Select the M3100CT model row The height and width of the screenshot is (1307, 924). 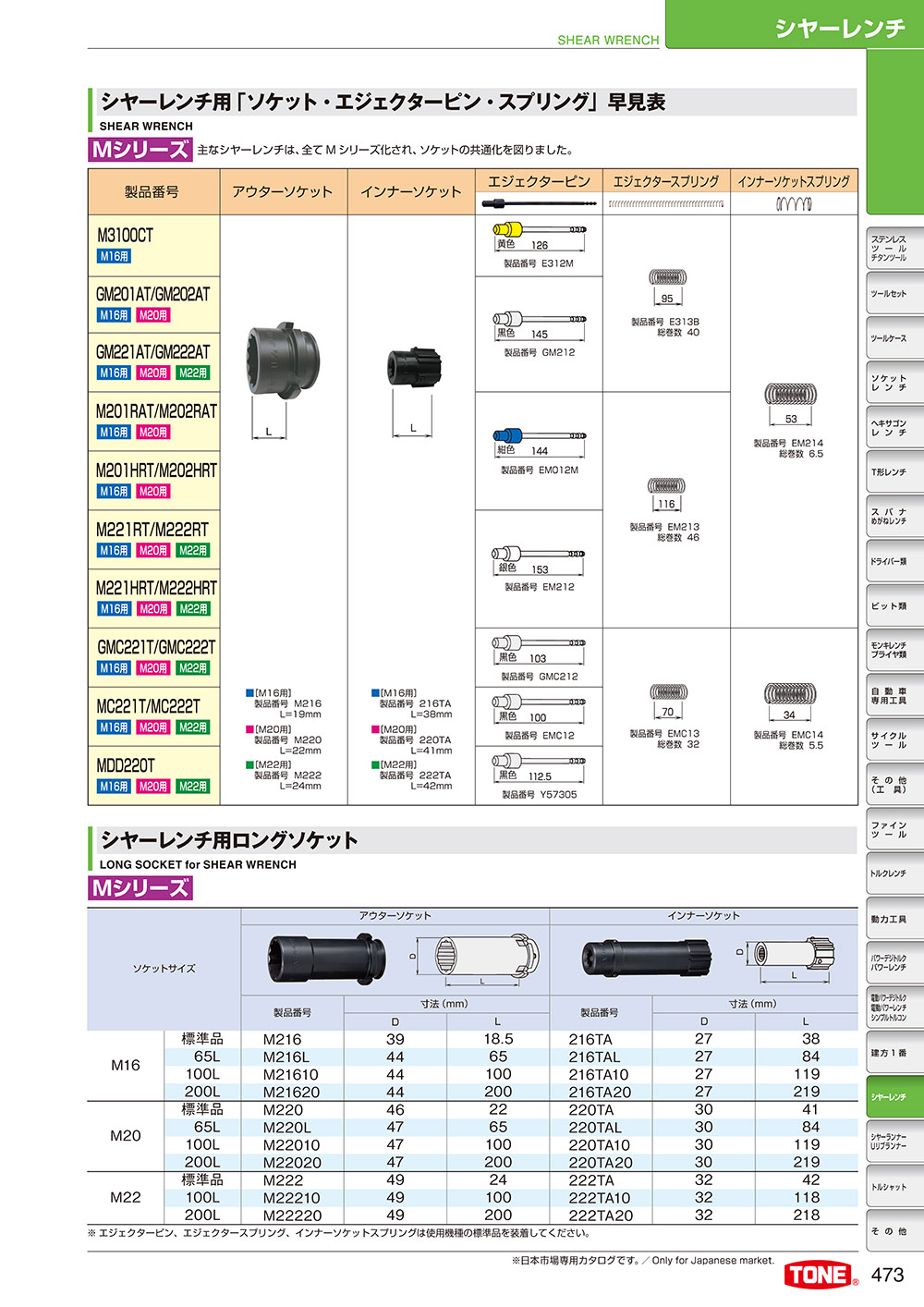[x=153, y=245]
